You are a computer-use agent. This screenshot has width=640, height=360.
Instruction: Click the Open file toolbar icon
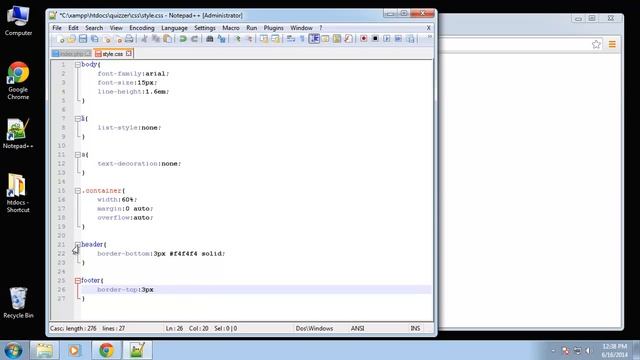coord(71,39)
